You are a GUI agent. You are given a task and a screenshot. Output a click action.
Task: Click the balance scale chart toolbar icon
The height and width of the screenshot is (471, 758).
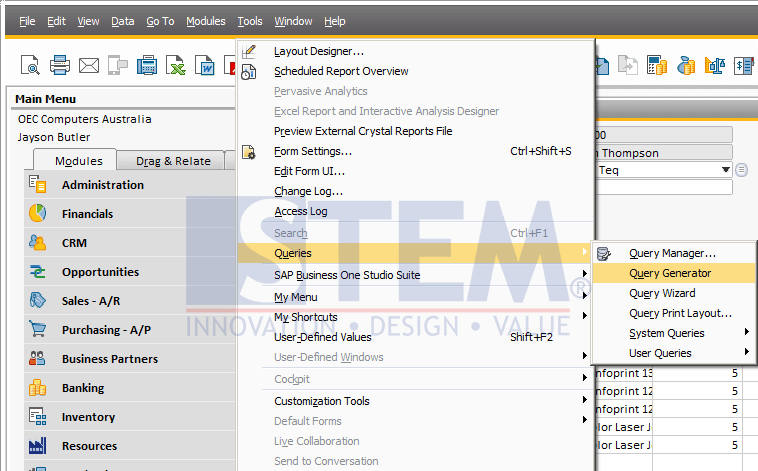click(x=714, y=65)
